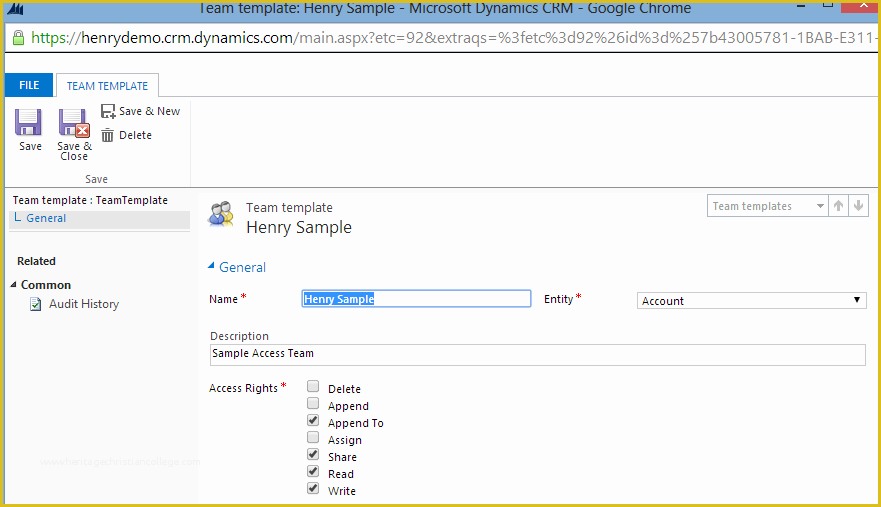Click the Dynamics CRM window logo icon
Screen dimensions: 881x507
pyautogui.click(x=15, y=8)
